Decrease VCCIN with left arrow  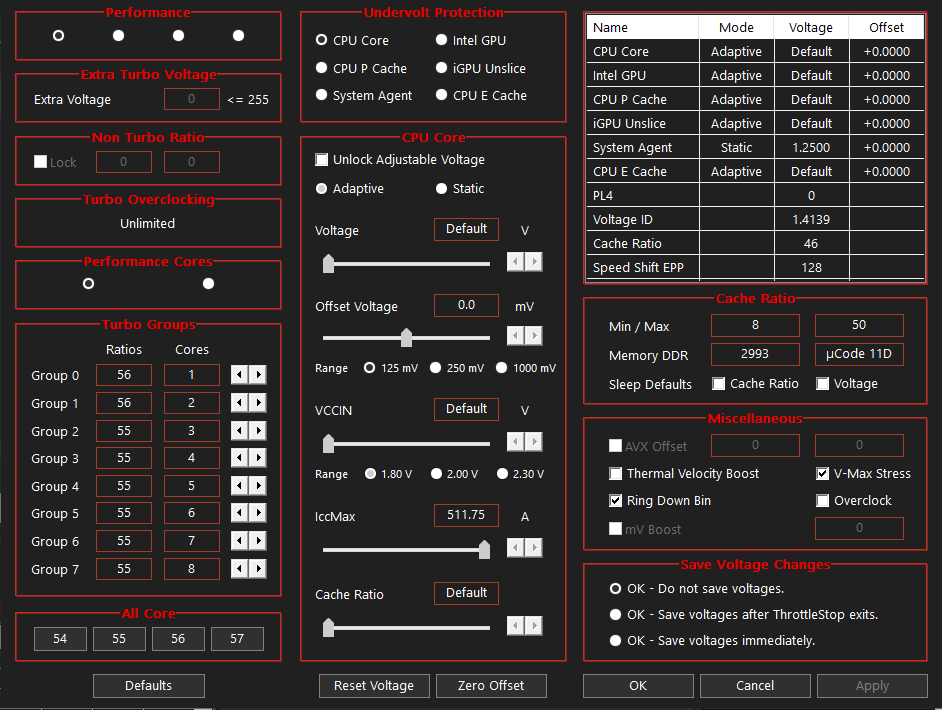pos(515,441)
